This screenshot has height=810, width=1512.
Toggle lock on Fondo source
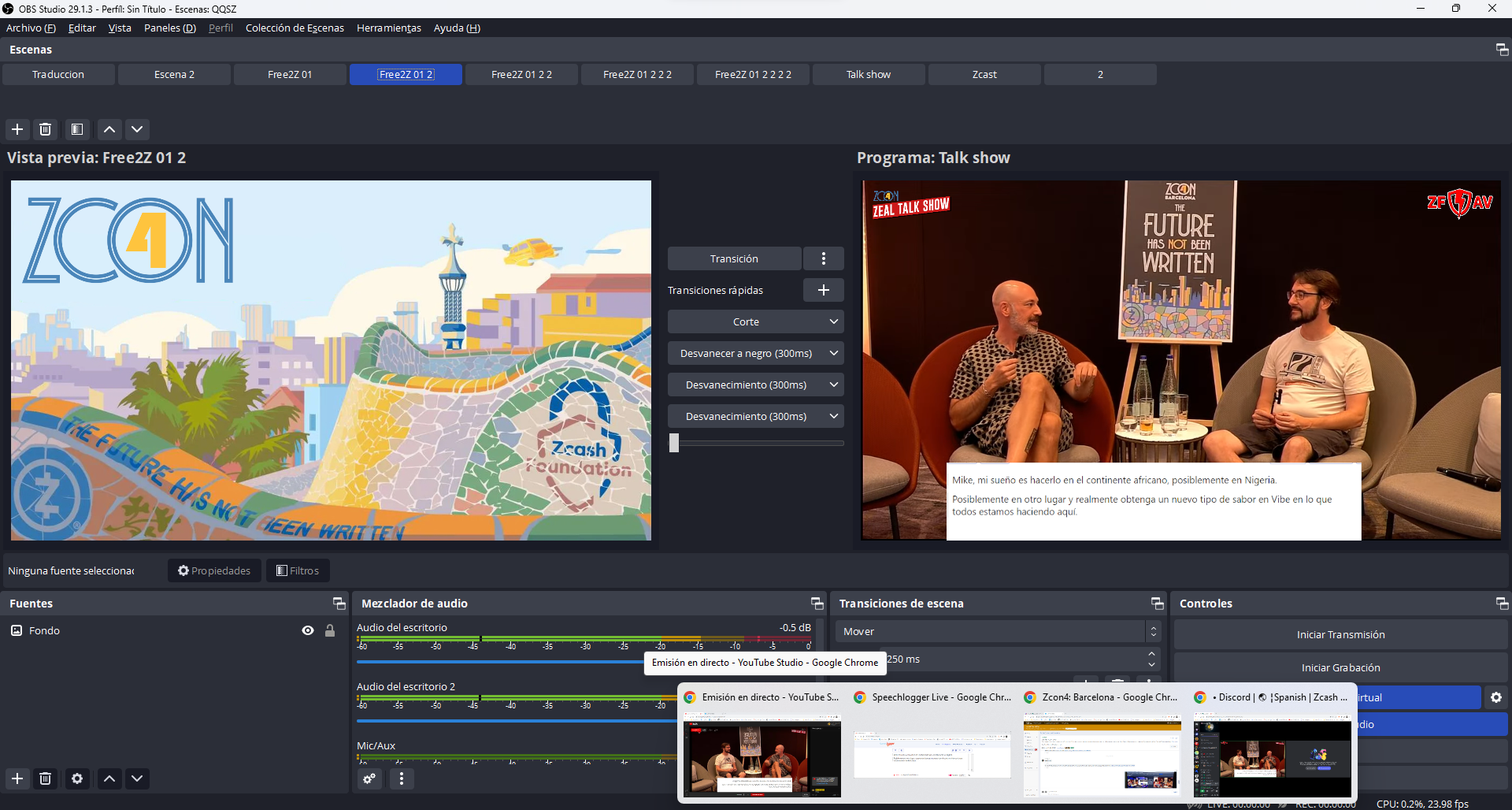tap(330, 630)
